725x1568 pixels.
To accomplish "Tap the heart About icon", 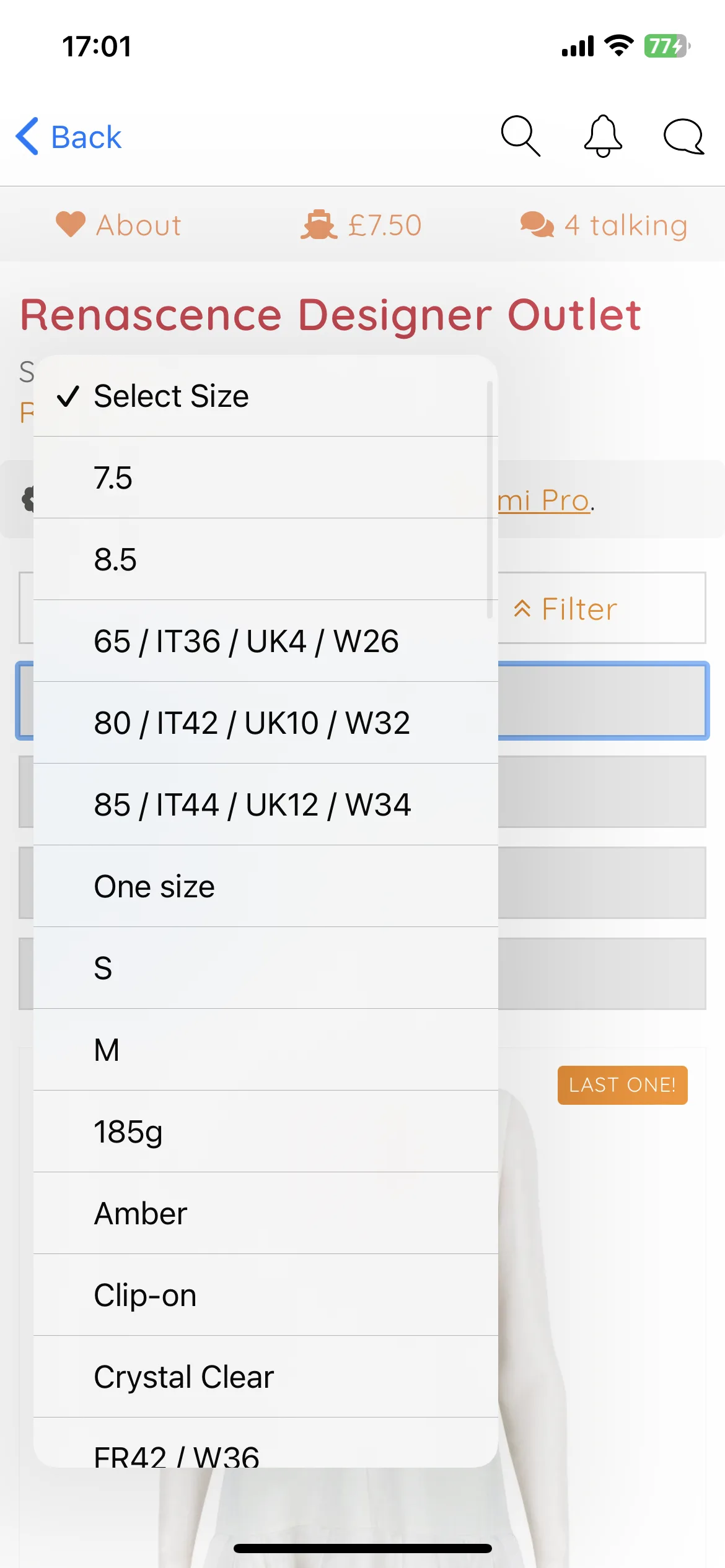I will [71, 224].
